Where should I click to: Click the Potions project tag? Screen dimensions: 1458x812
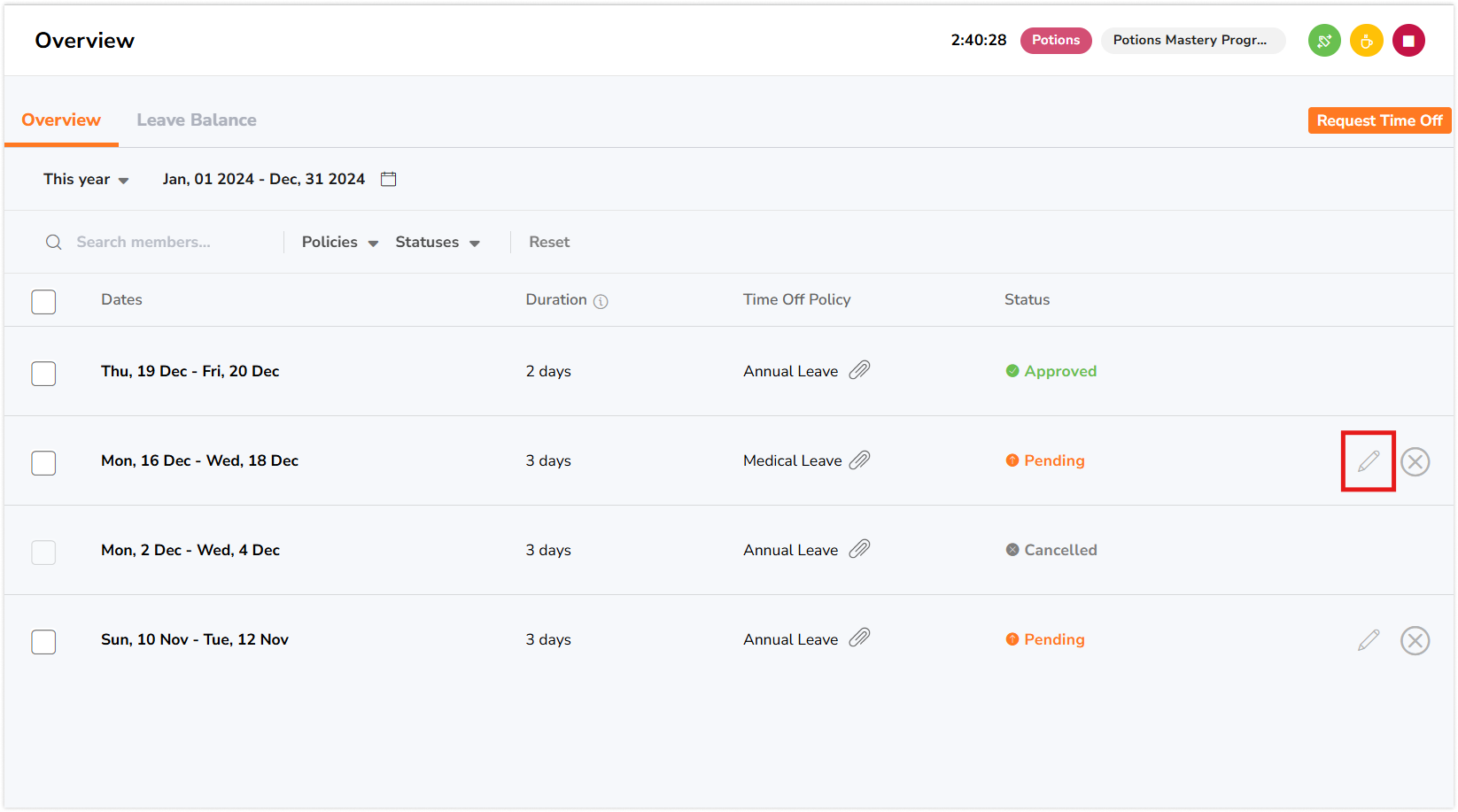click(x=1056, y=40)
